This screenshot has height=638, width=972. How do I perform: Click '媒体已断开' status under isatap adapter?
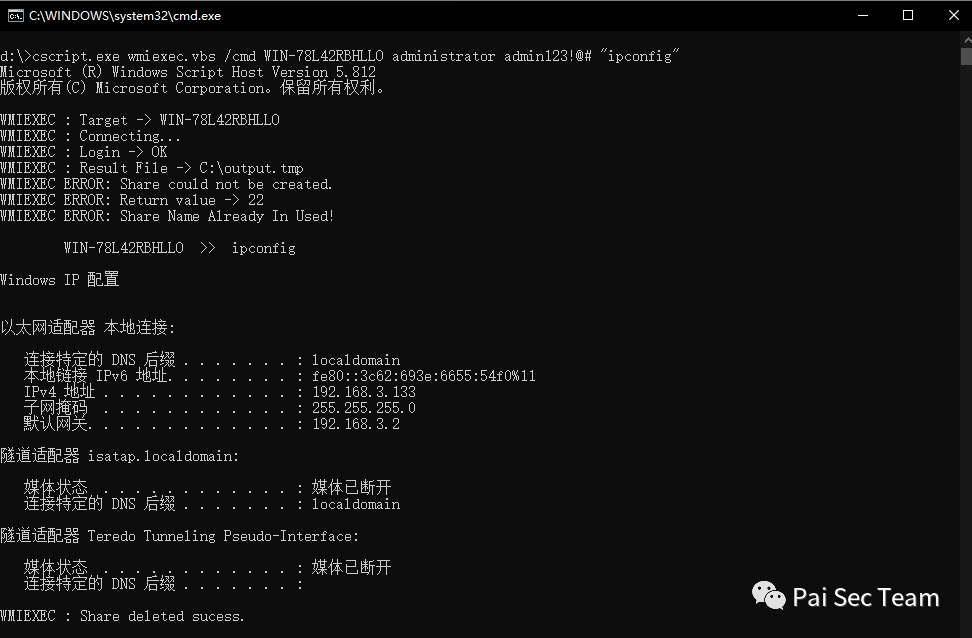click(x=351, y=487)
